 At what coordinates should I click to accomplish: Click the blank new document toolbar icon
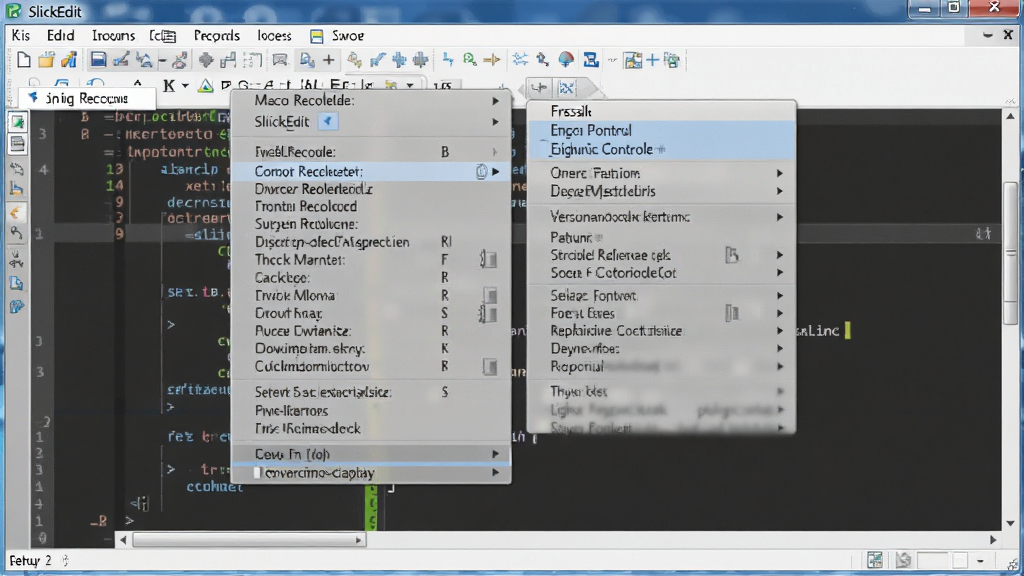click(24, 61)
